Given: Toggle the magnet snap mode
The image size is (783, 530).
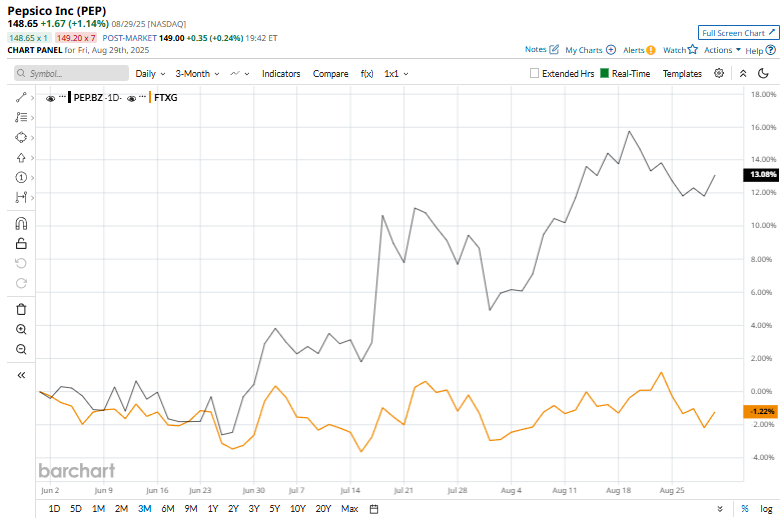Looking at the screenshot, I should click(21, 223).
